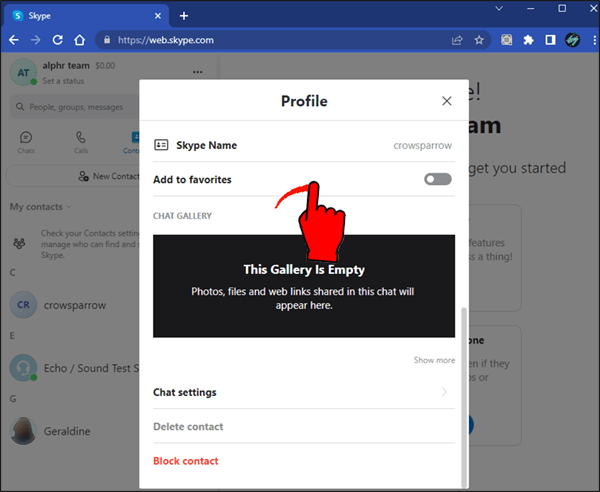Image resolution: width=600 pixels, height=492 pixels.
Task: Click alphr team AT avatar
Action: (x=23, y=72)
